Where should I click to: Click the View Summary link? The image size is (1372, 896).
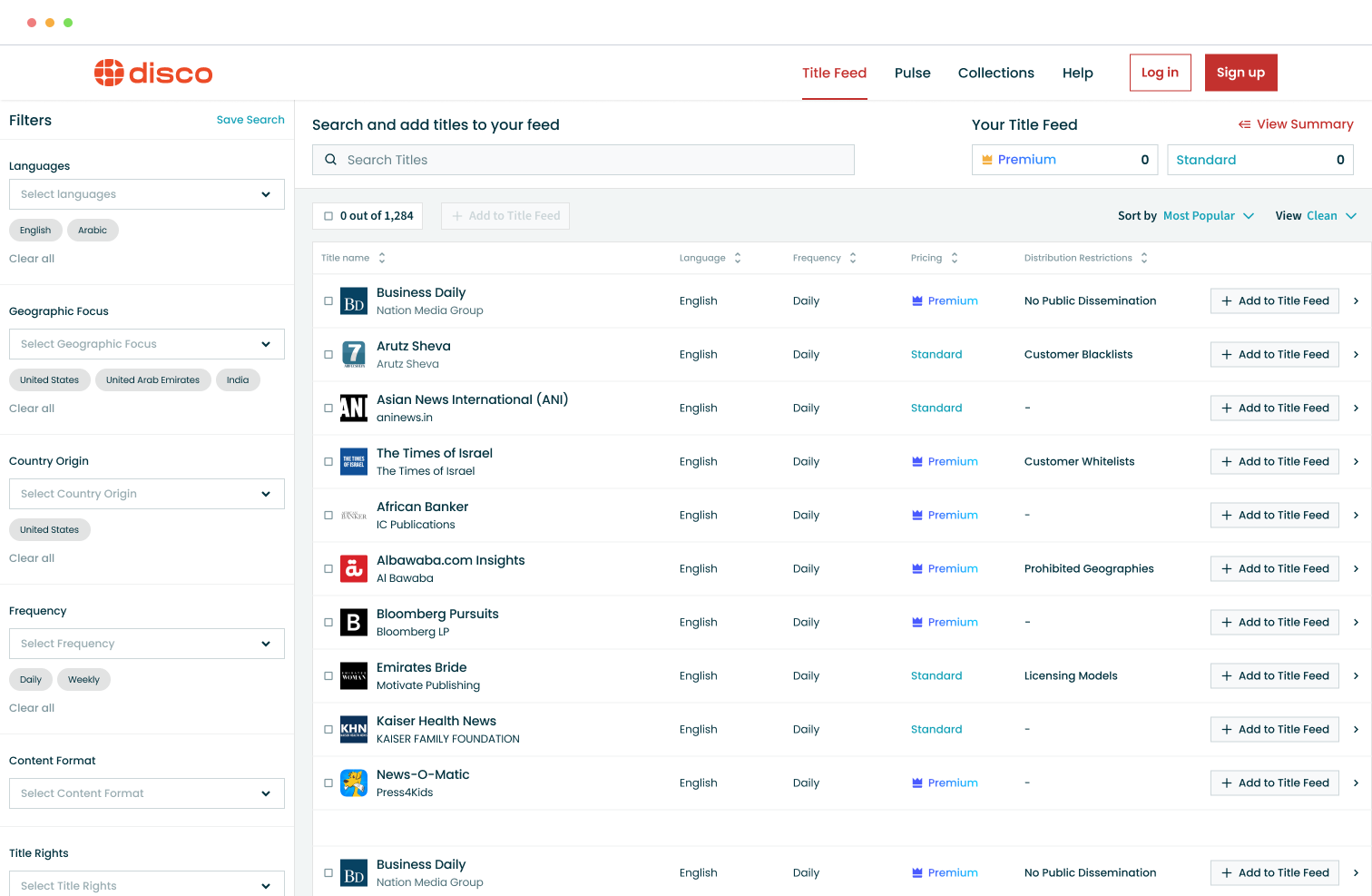(x=1296, y=124)
